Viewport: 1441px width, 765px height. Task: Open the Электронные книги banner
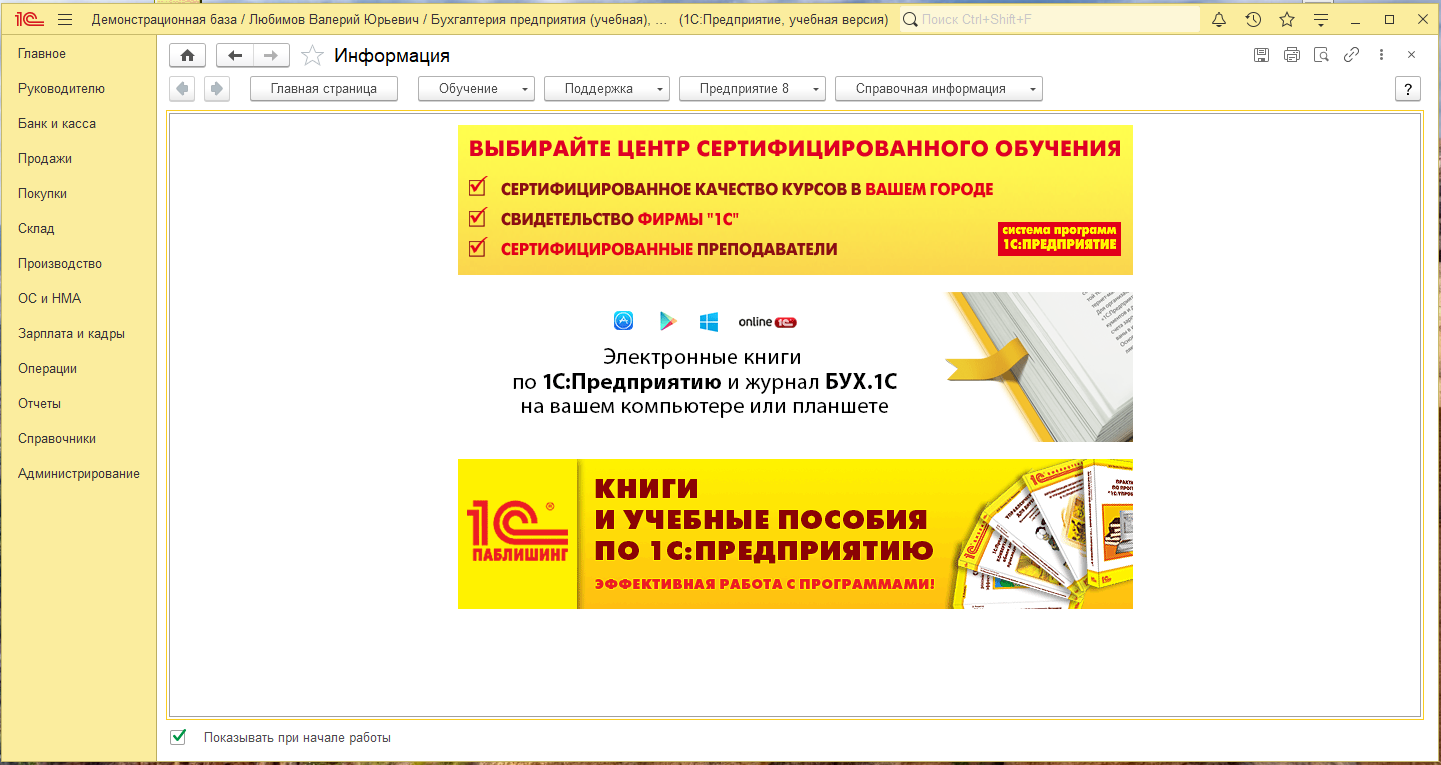pos(795,367)
